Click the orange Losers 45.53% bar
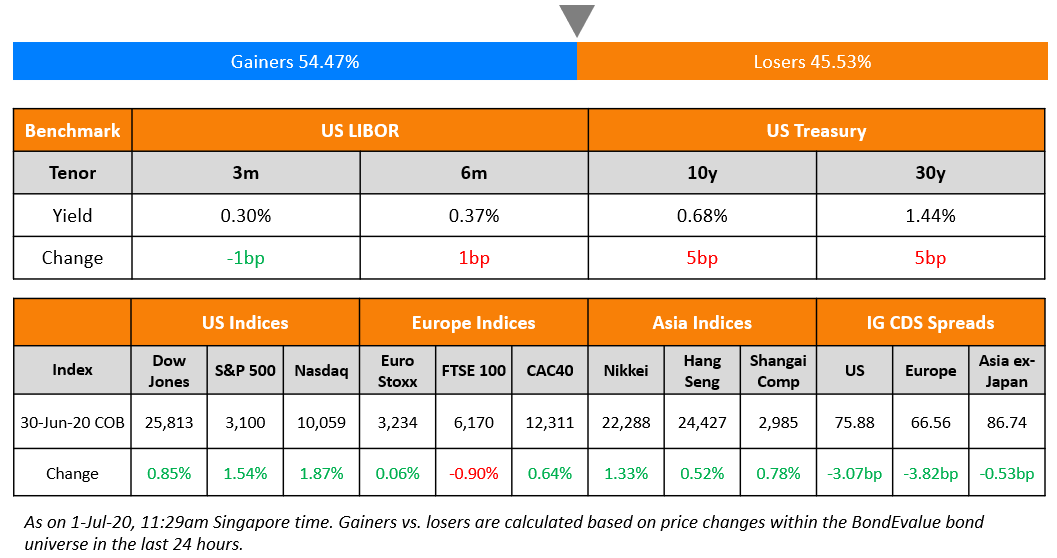The image size is (1057, 558). click(x=812, y=61)
